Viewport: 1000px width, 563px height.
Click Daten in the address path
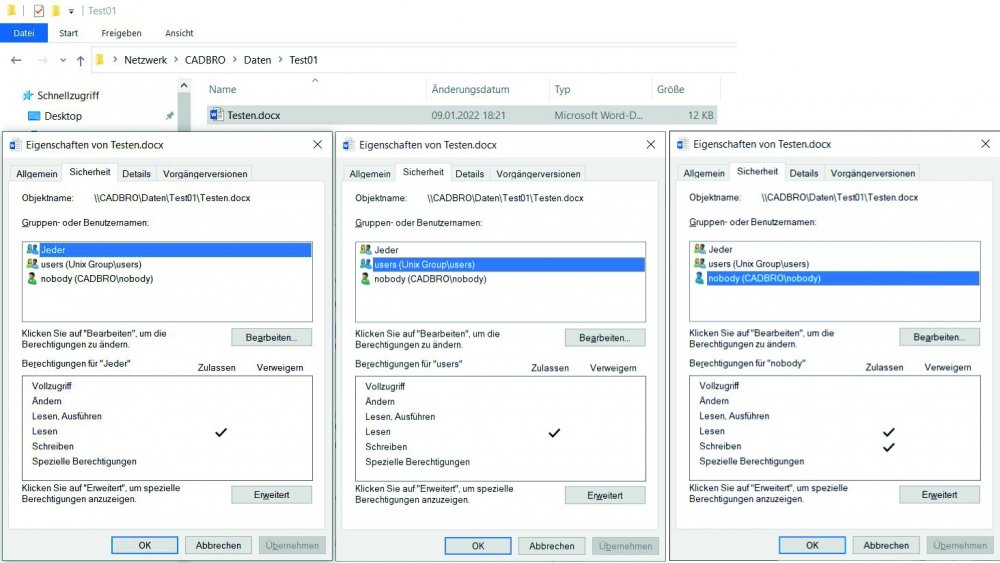[x=258, y=60]
